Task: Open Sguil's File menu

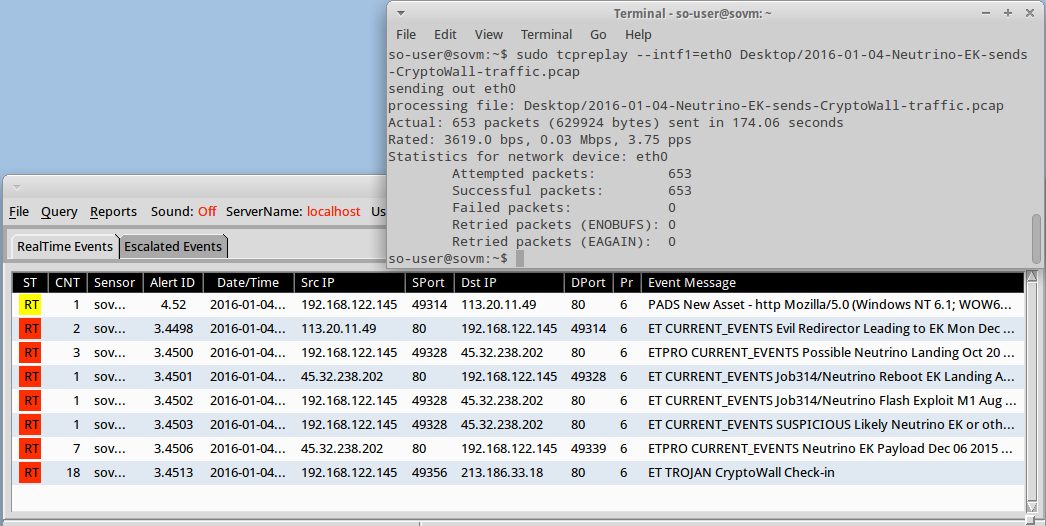Action: point(19,212)
